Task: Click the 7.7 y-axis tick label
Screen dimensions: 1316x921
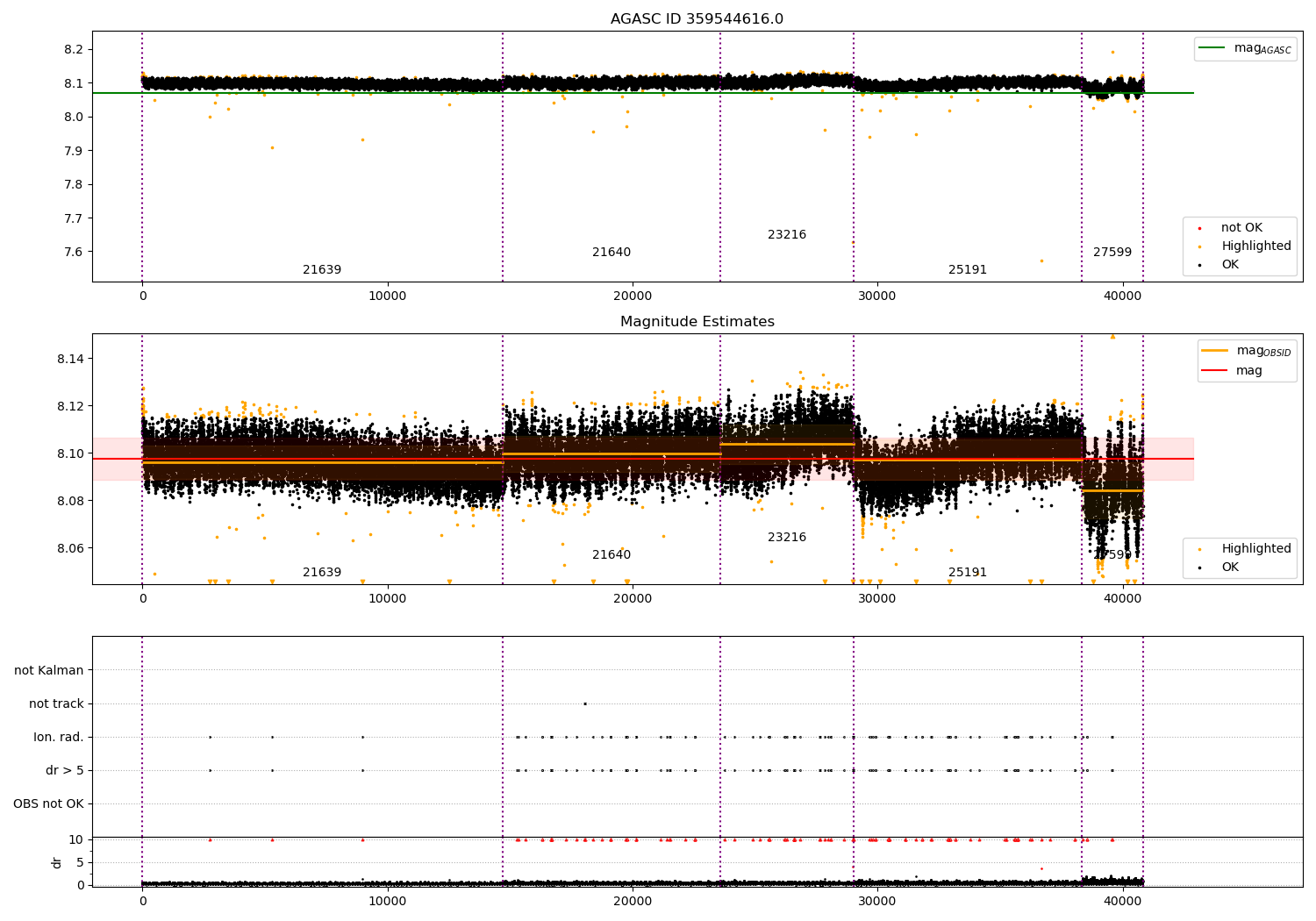Action: point(74,218)
